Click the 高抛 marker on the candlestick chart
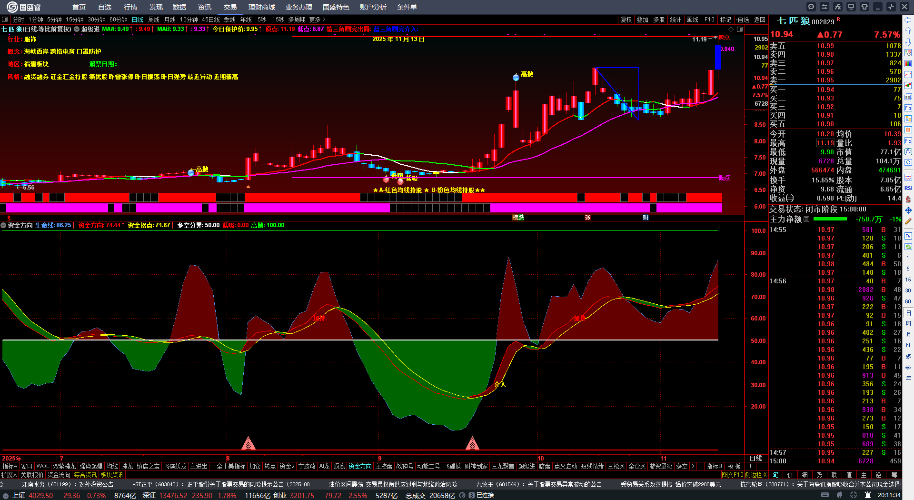This screenshot has height=500, width=914. point(527,74)
